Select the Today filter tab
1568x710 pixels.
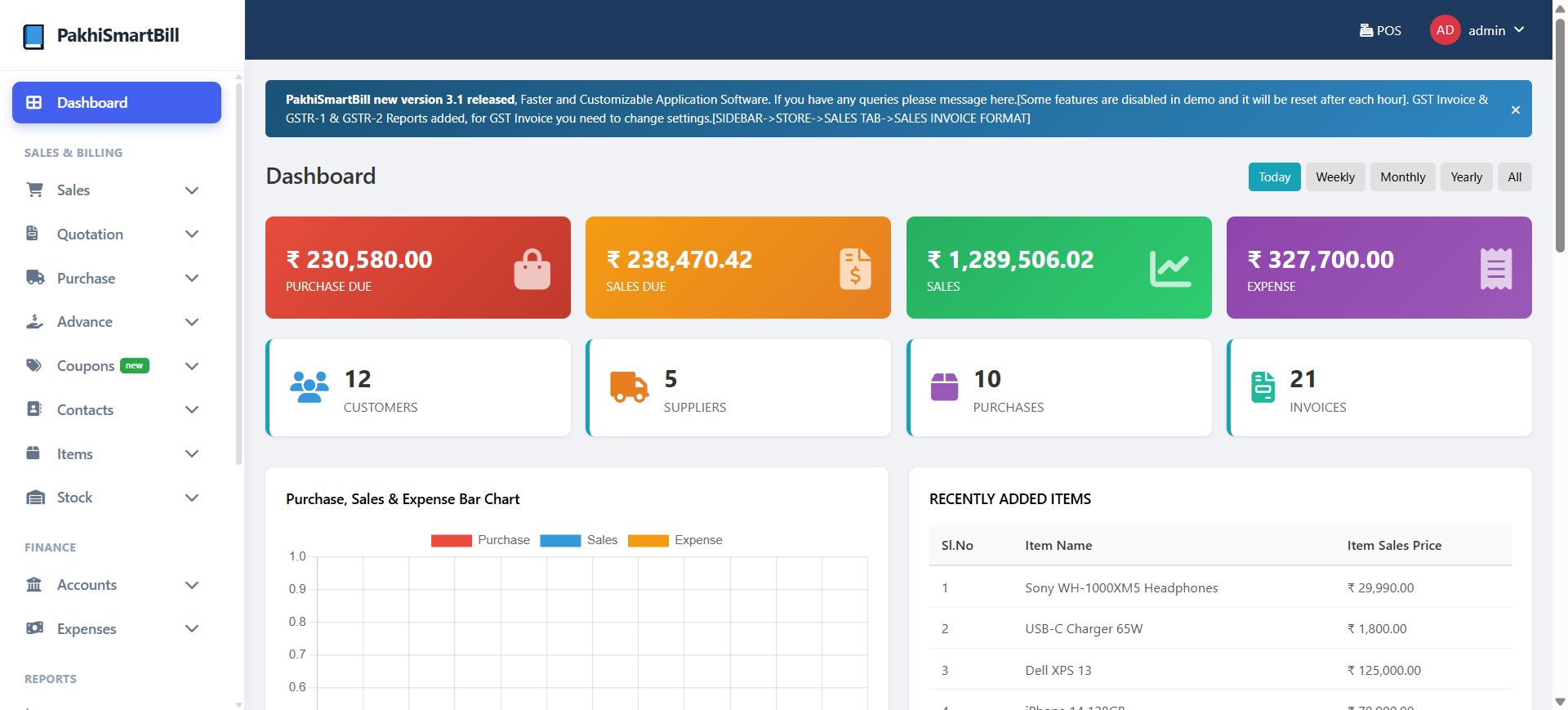tap(1274, 177)
